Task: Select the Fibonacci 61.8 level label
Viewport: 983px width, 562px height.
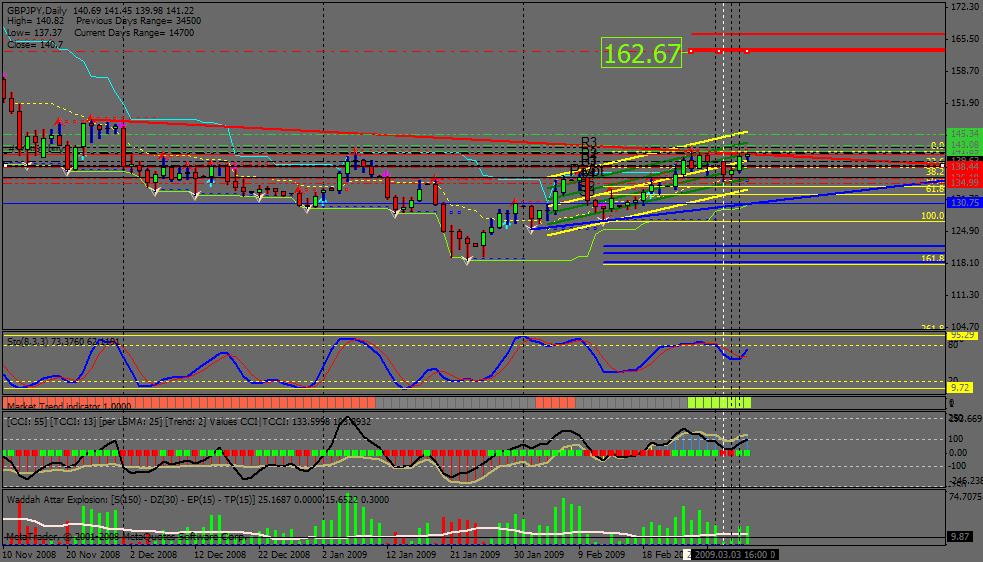Action: 935,189
